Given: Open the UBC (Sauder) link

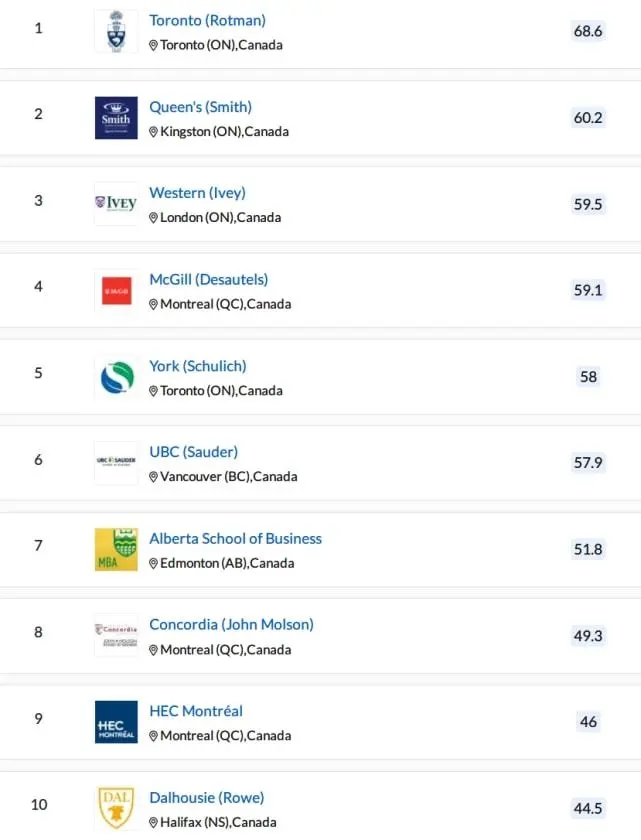Looking at the screenshot, I should 193,452.
